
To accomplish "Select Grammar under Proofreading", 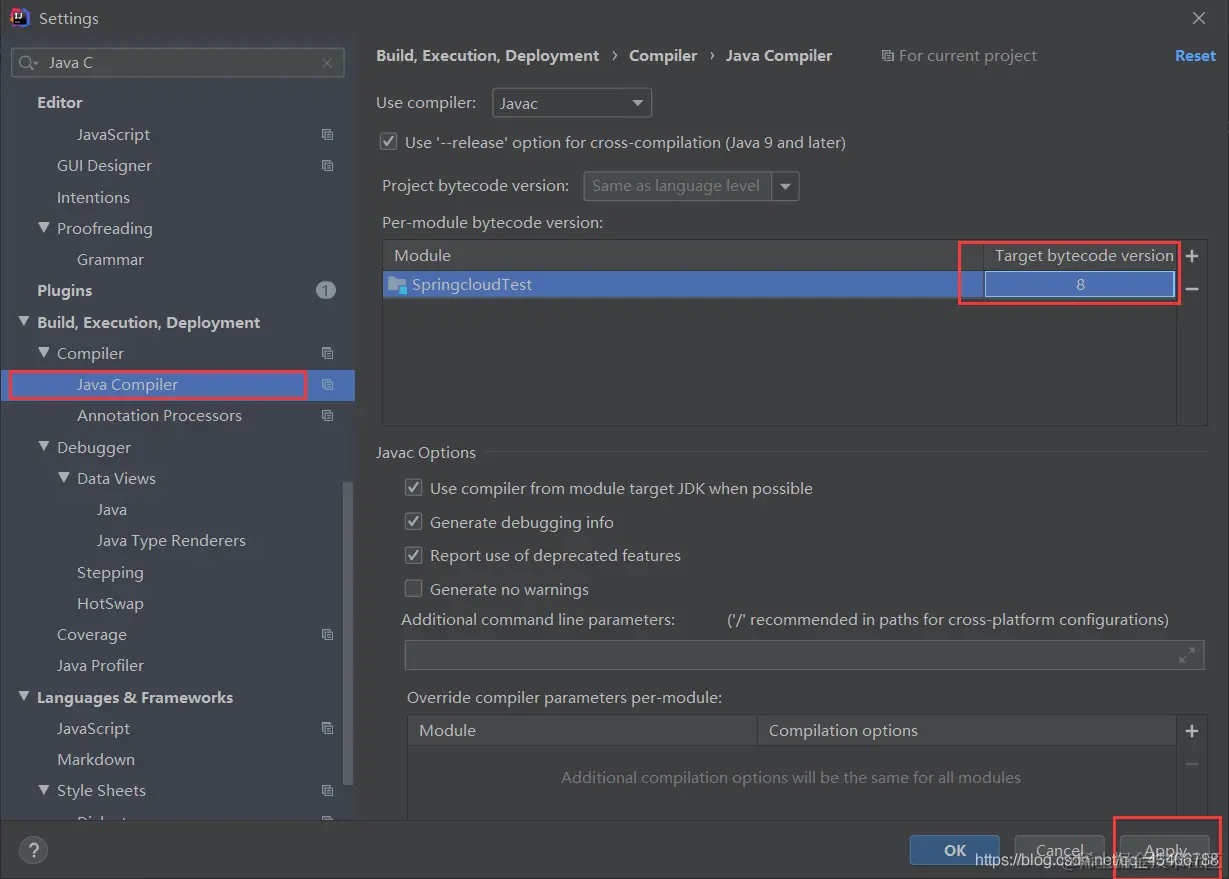I will [110, 259].
